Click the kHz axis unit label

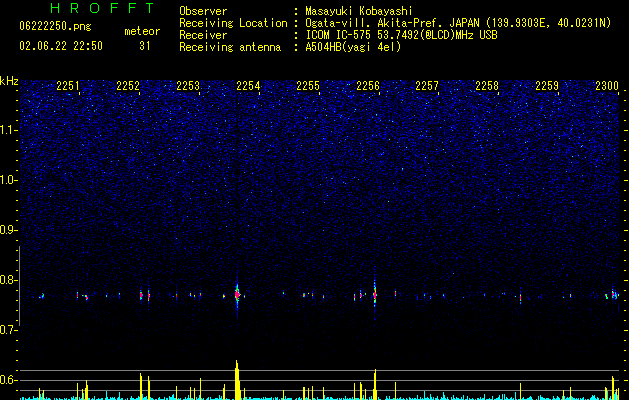[x=9, y=81]
